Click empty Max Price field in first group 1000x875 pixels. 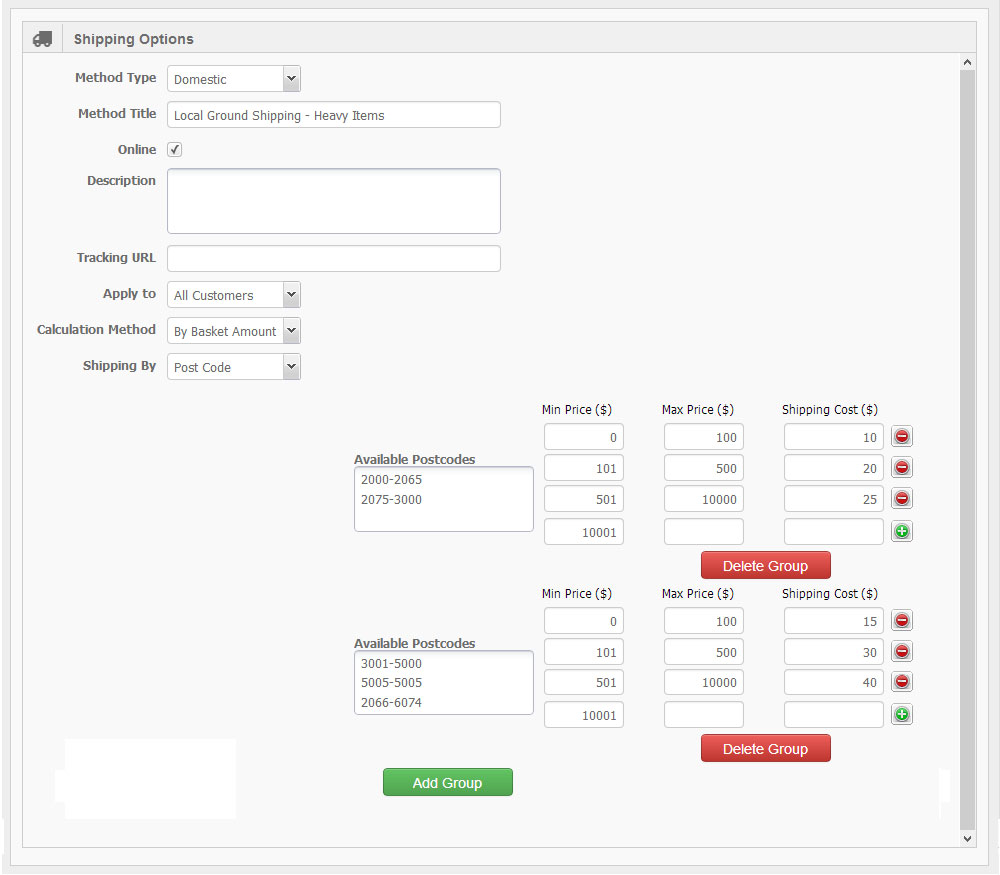pyautogui.click(x=703, y=531)
